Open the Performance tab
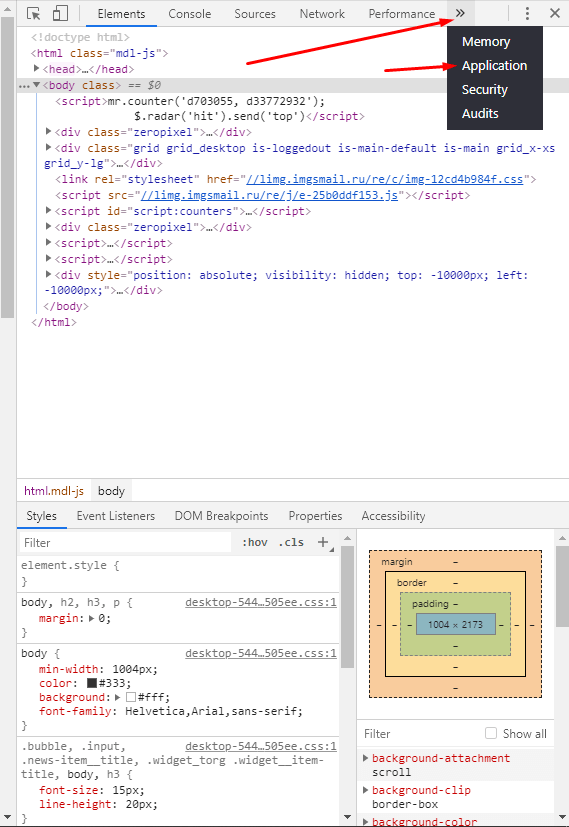The width and height of the screenshot is (569, 827). pos(402,14)
